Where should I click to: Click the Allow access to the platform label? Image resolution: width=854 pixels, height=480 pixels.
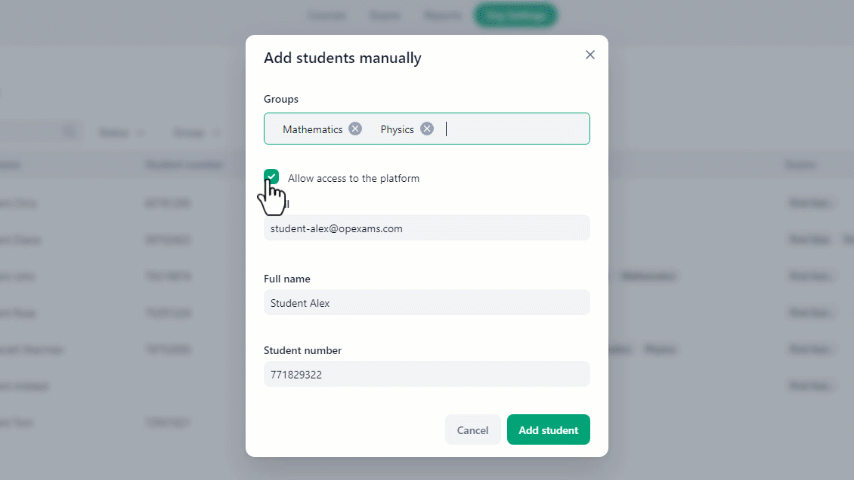click(x=353, y=178)
